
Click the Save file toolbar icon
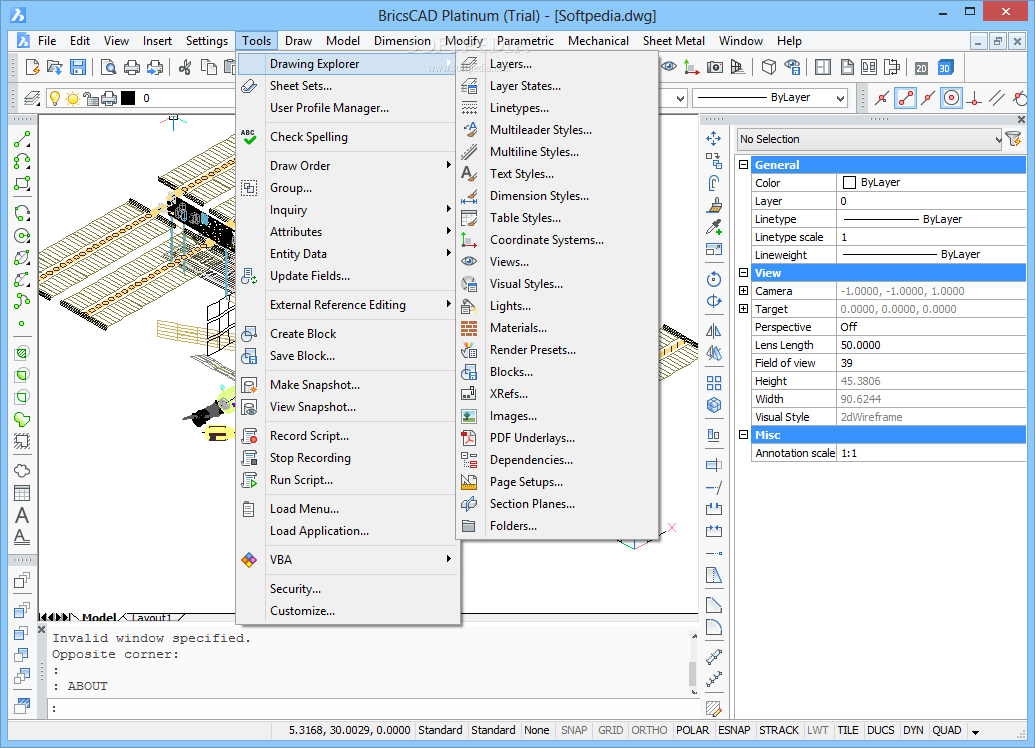point(78,67)
